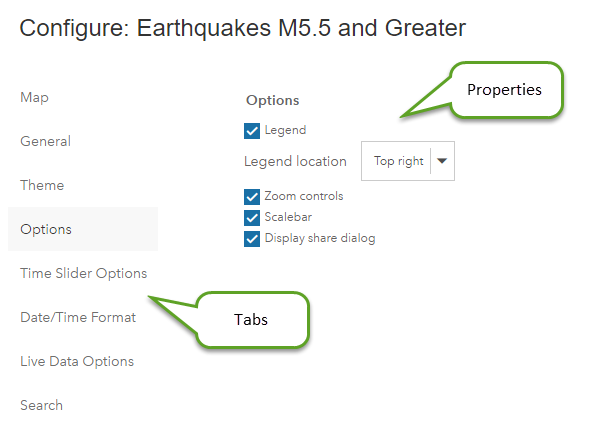This screenshot has width=600, height=444.
Task: Click the Options tab in sidebar
Action: [x=46, y=229]
